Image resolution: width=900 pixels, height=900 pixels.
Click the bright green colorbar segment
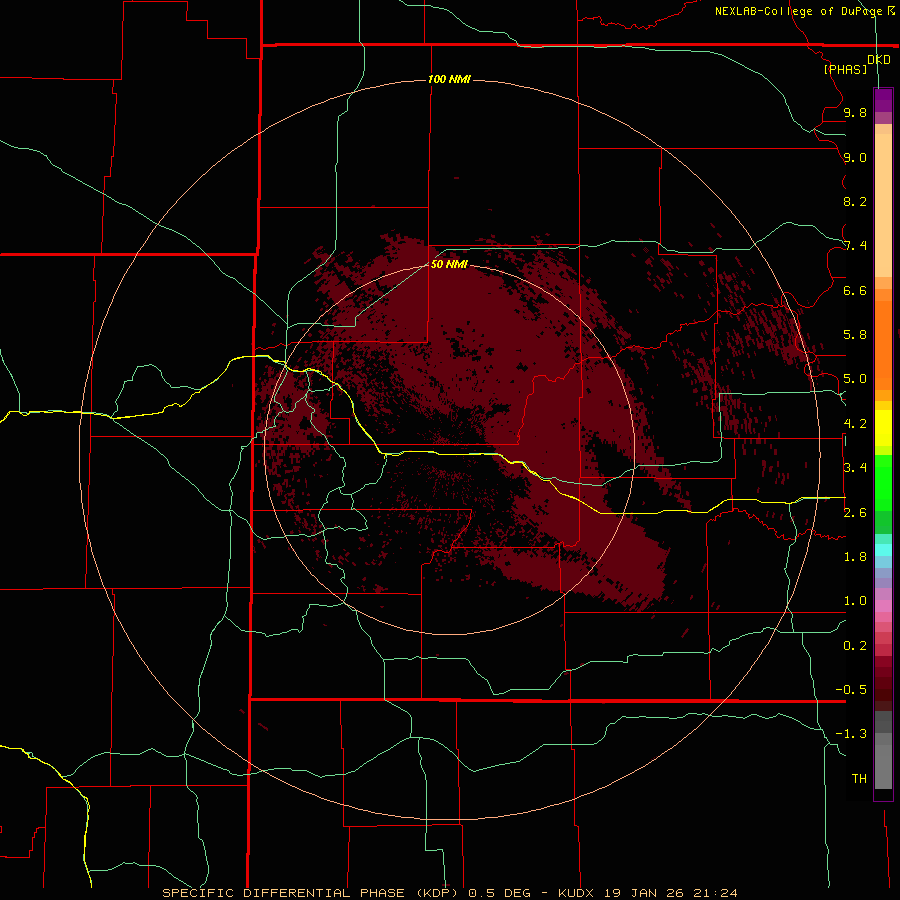[x=883, y=483]
